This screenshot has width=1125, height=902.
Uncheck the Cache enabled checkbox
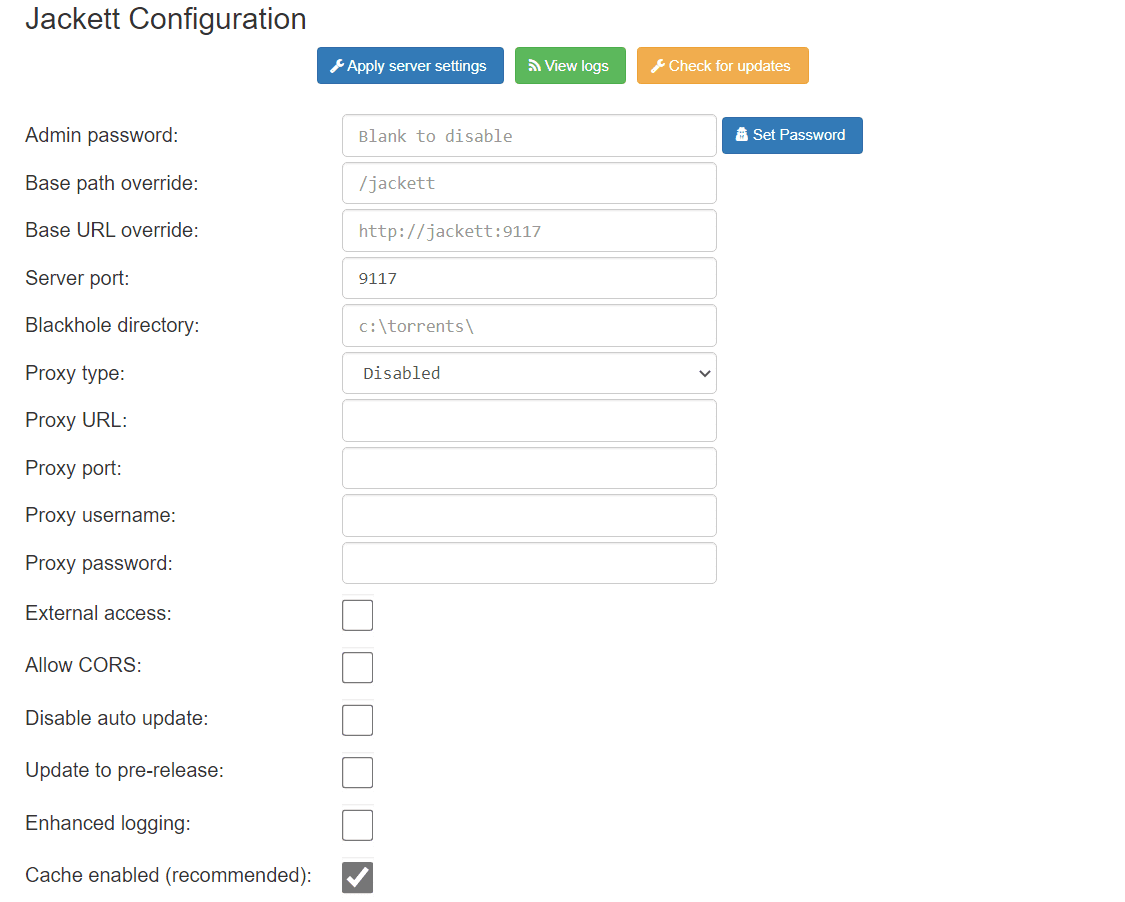(x=357, y=877)
